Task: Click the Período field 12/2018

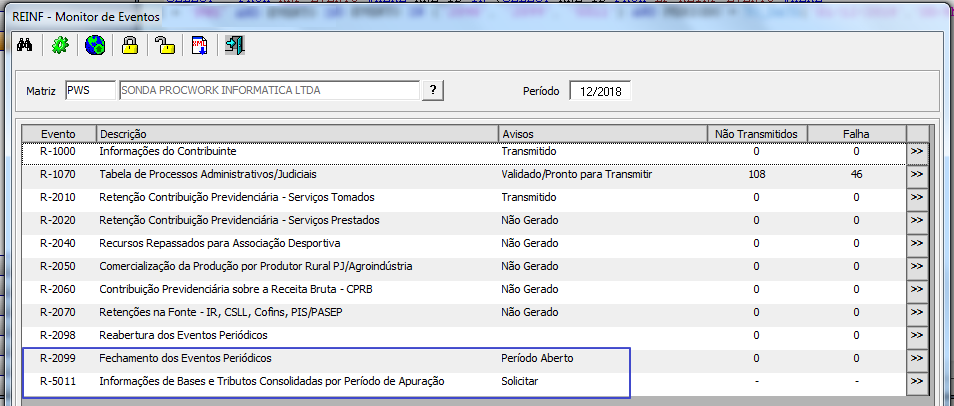Action: click(x=601, y=91)
